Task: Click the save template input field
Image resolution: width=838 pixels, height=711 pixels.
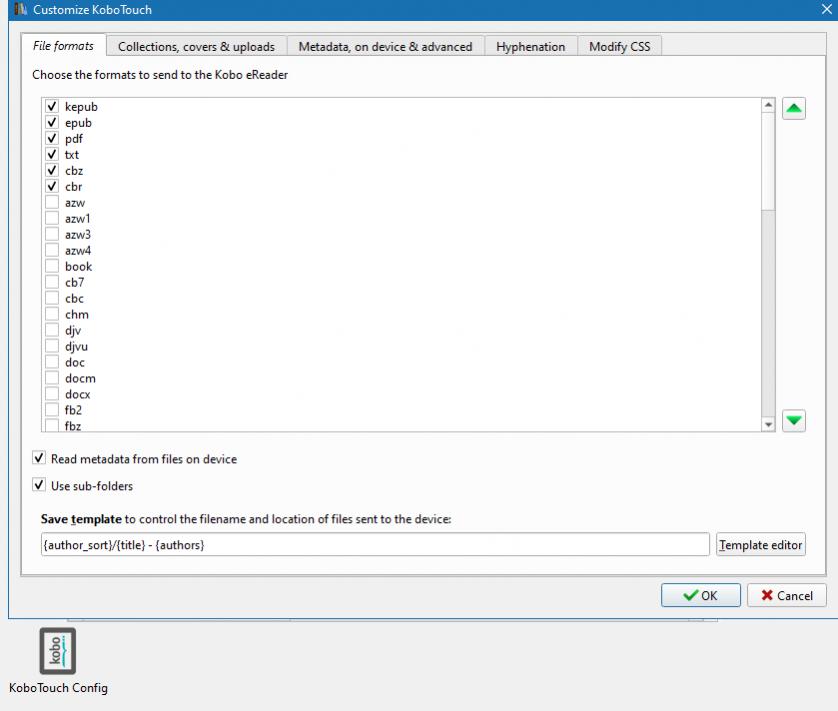Action: point(375,545)
